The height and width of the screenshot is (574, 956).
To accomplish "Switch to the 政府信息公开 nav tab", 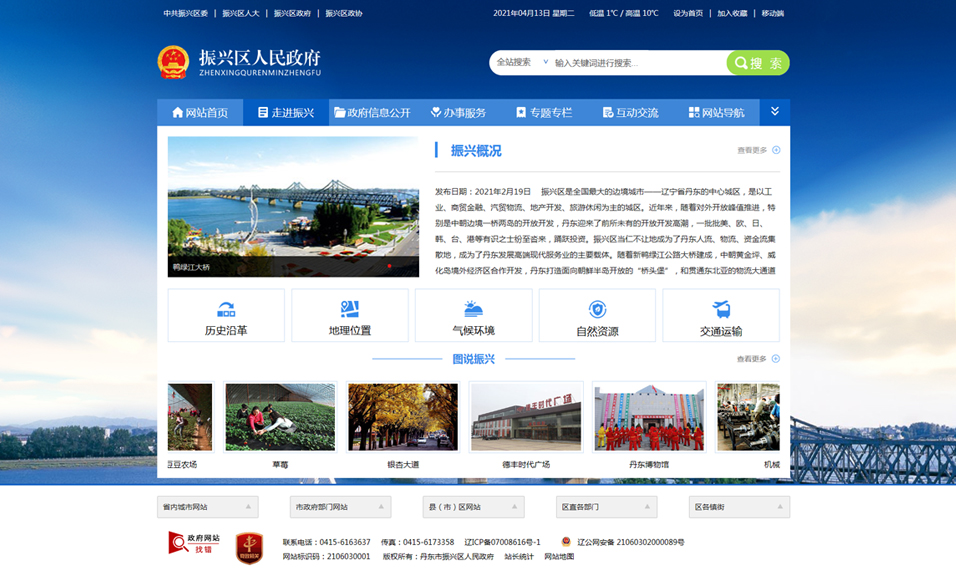I will pyautogui.click(x=372, y=113).
